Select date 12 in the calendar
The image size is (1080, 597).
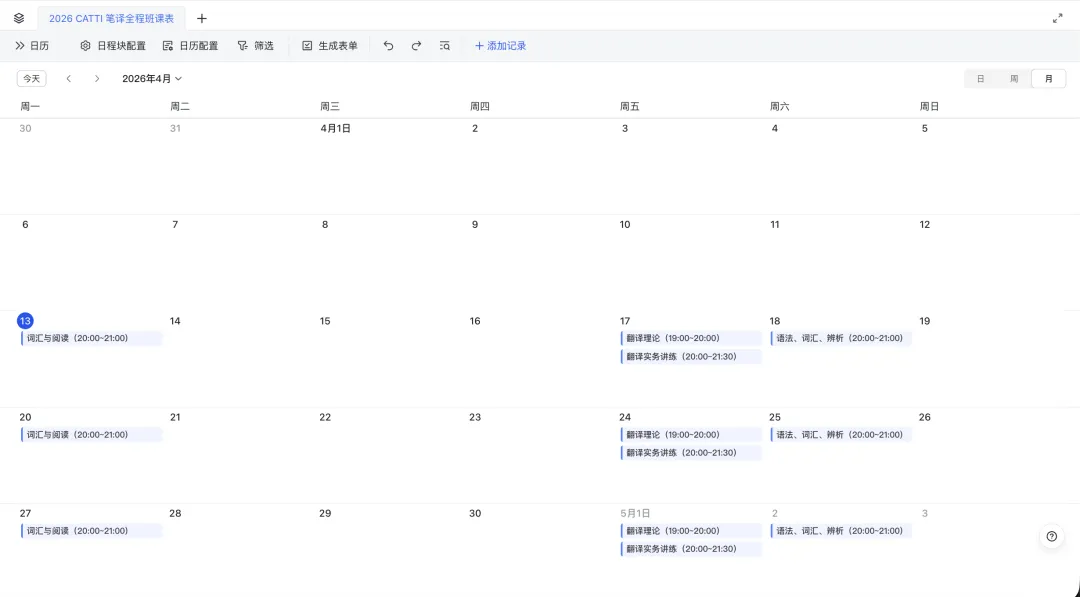click(x=924, y=224)
